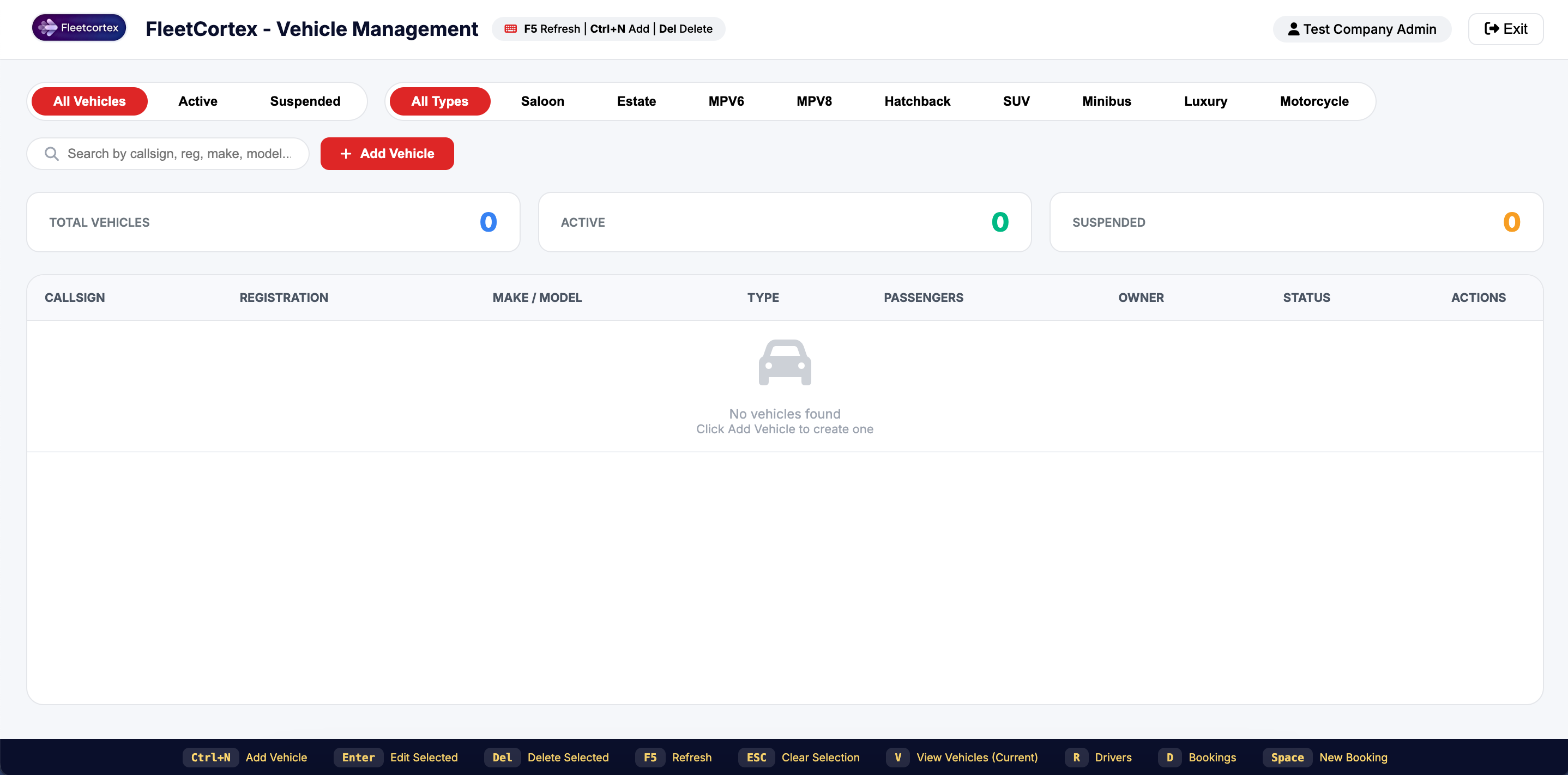
Task: Filter by MPV6 vehicle type
Action: [726, 101]
